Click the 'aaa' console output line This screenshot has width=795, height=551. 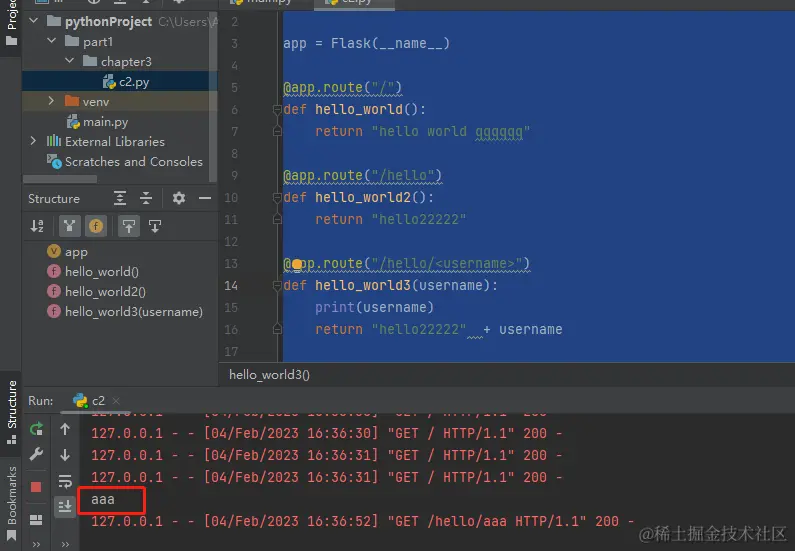tap(103, 500)
